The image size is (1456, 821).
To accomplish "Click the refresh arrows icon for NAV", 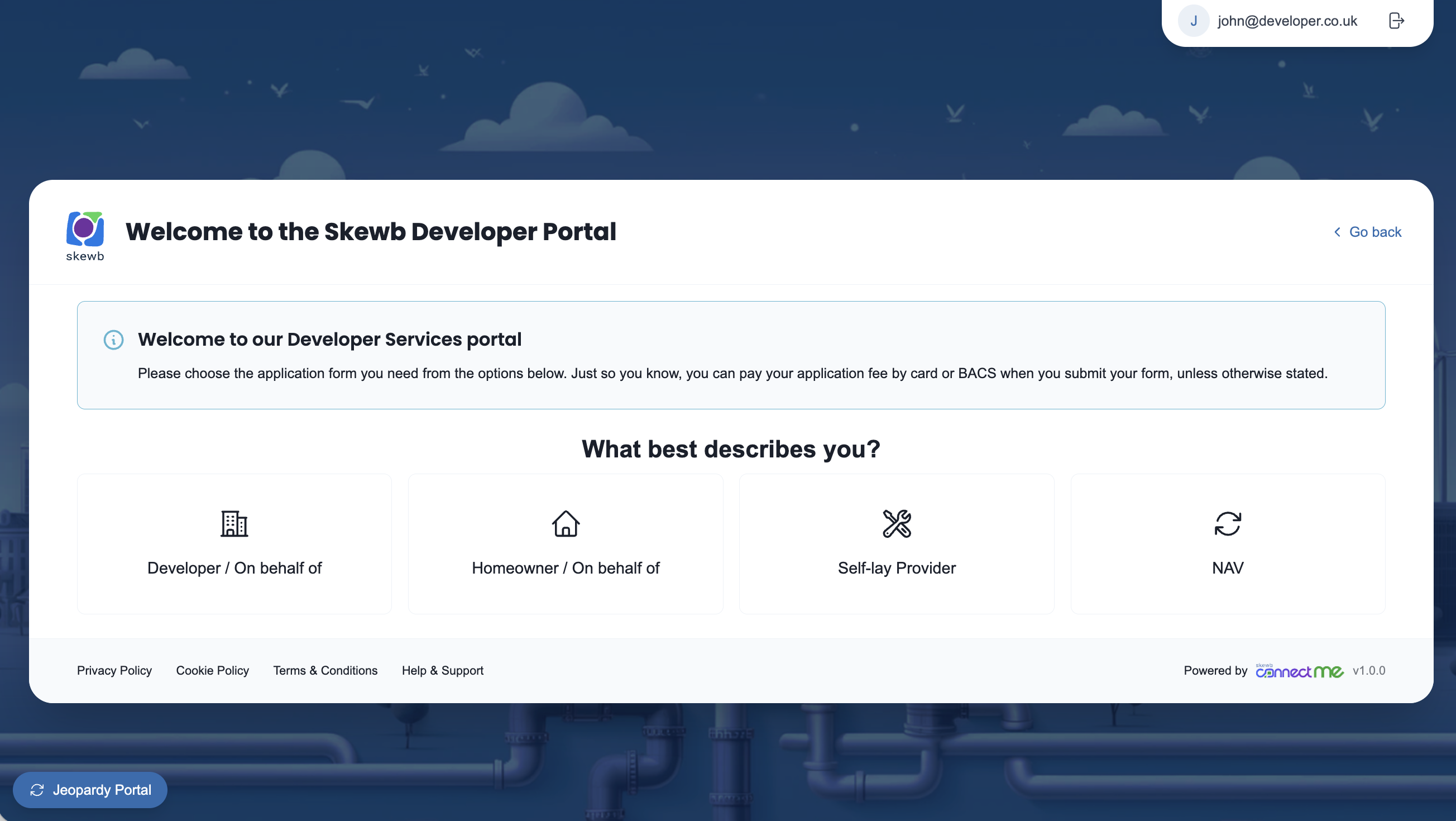I will [1228, 523].
